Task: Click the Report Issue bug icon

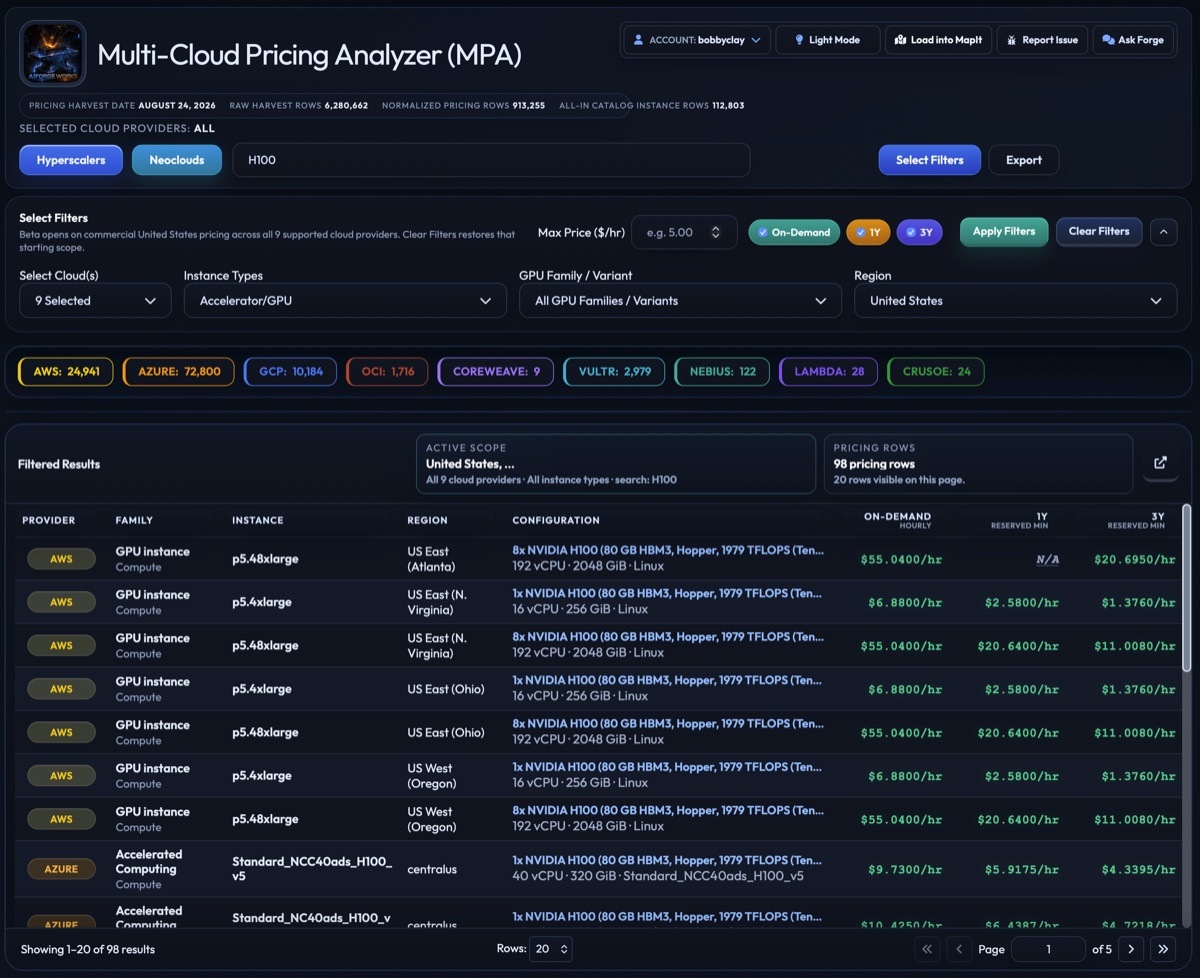Action: [1012, 40]
